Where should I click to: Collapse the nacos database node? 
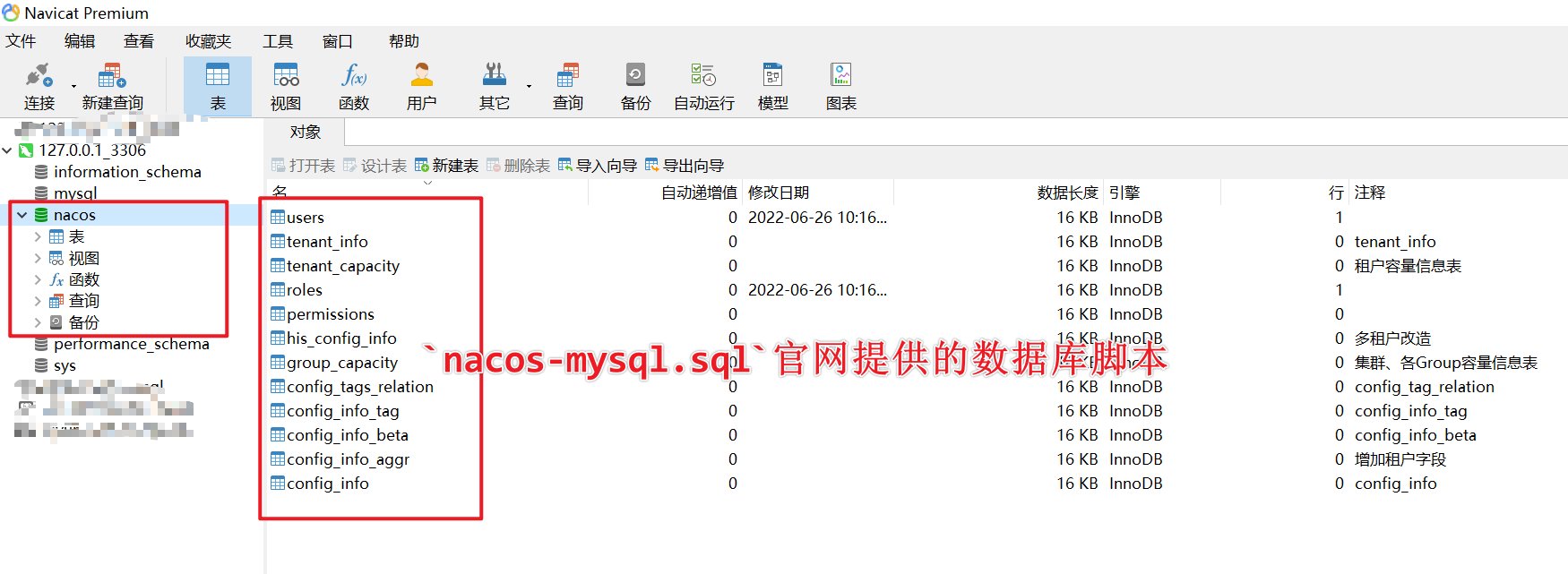(x=22, y=215)
